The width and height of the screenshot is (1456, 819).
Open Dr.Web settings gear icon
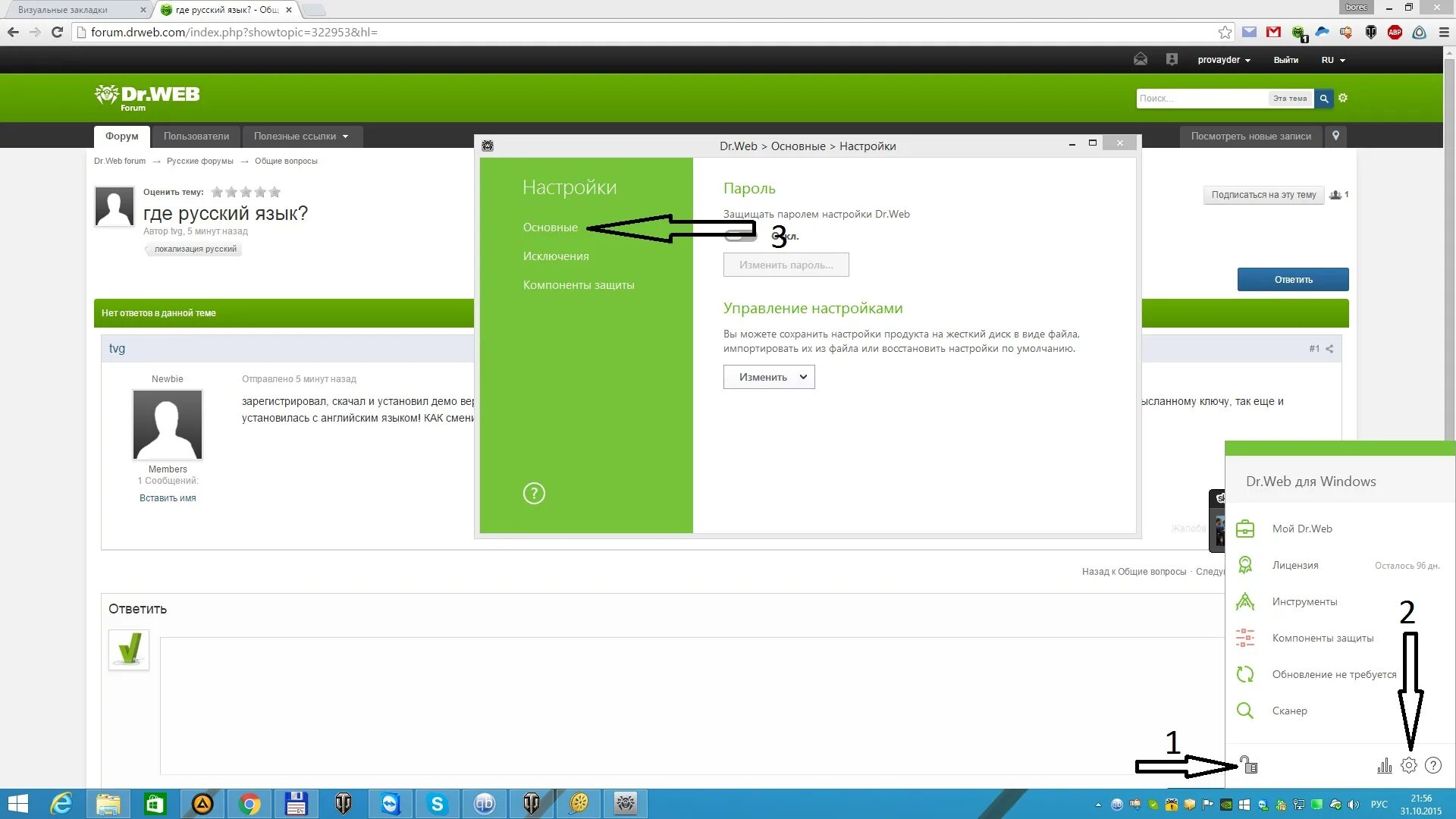[x=1408, y=765]
